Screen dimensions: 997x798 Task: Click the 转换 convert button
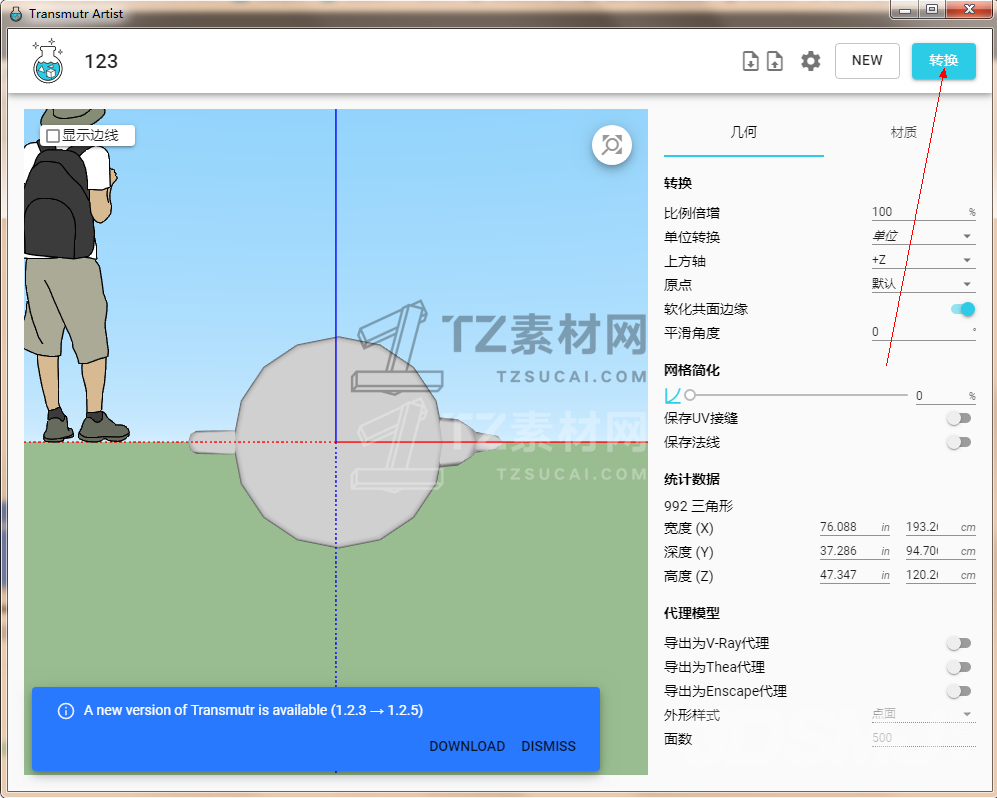[944, 61]
